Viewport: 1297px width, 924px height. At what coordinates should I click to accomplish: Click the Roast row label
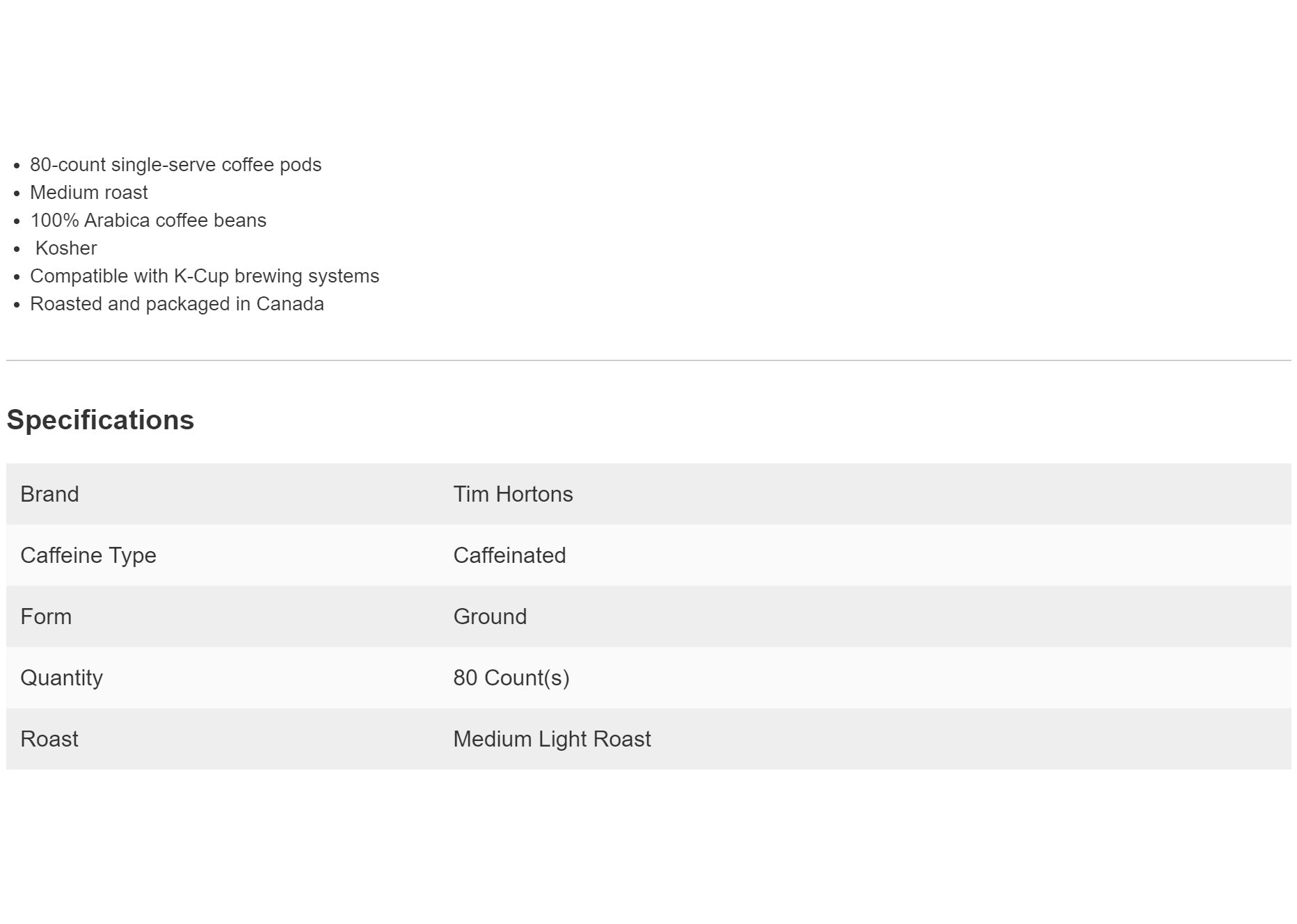[49, 739]
